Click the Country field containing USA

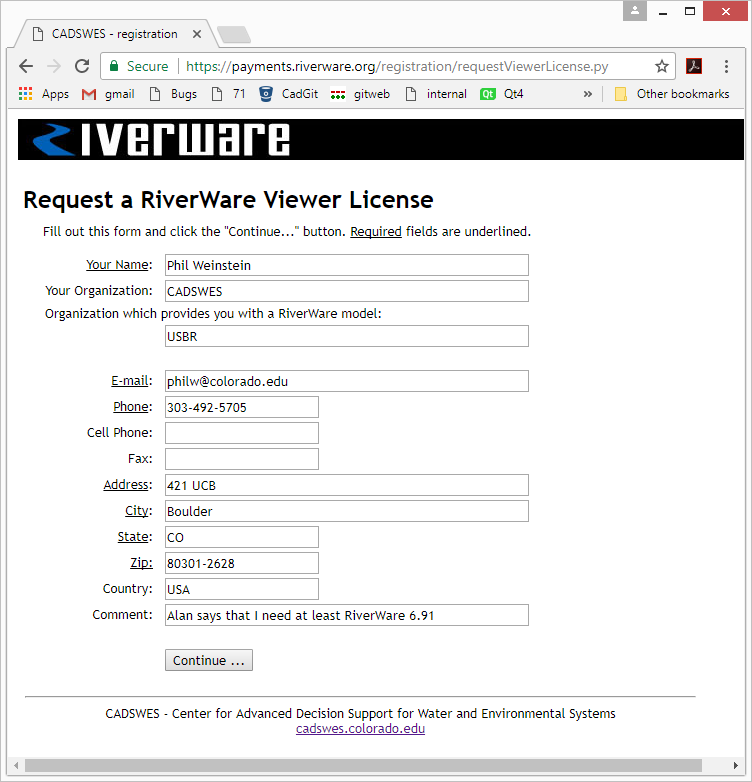pos(242,589)
